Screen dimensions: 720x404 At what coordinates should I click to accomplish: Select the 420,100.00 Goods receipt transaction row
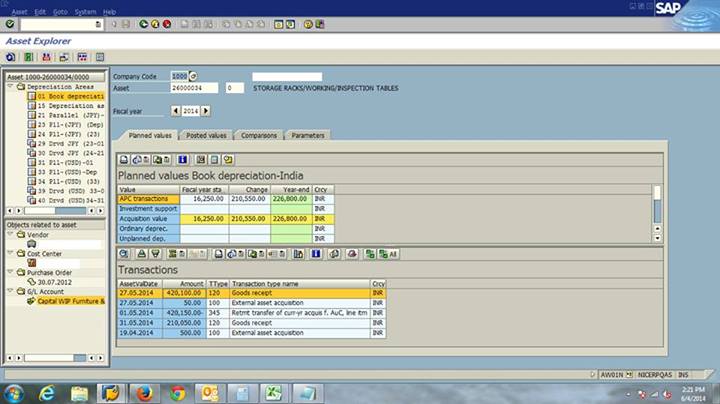pyautogui.click(x=251, y=293)
